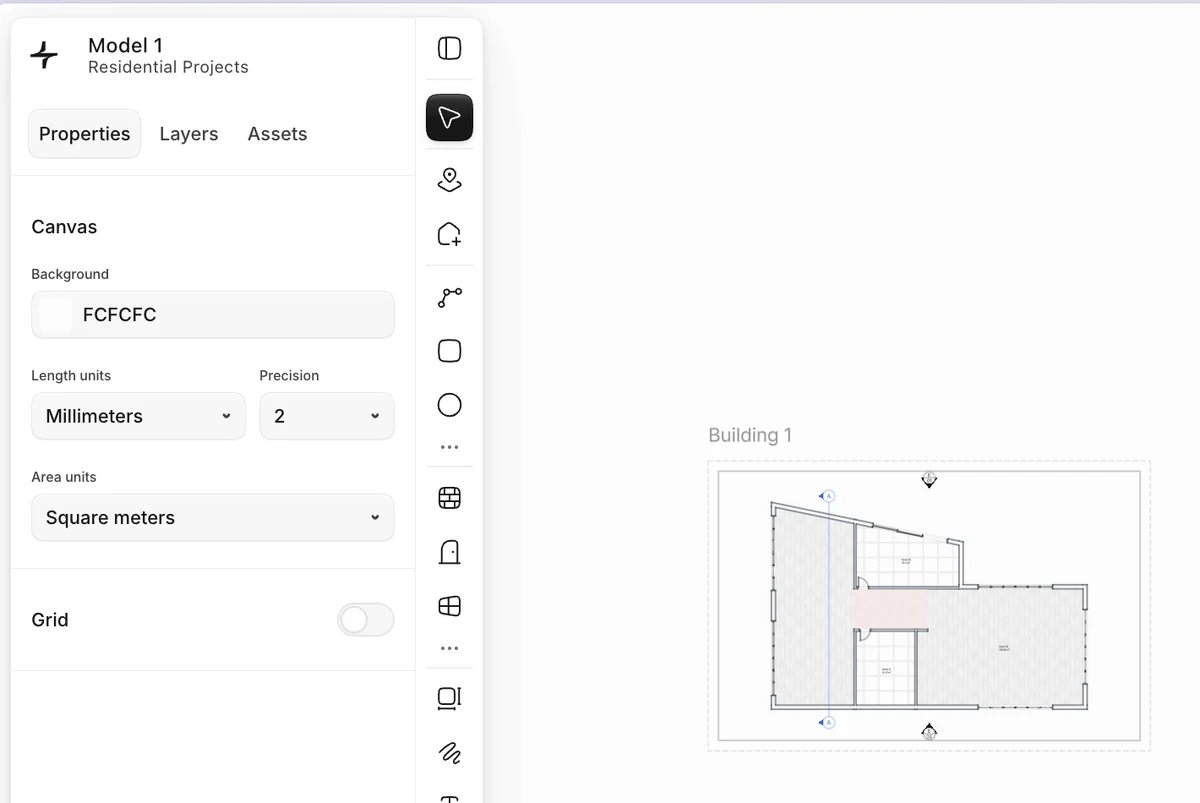Select the rounded rectangle tool

click(450, 351)
